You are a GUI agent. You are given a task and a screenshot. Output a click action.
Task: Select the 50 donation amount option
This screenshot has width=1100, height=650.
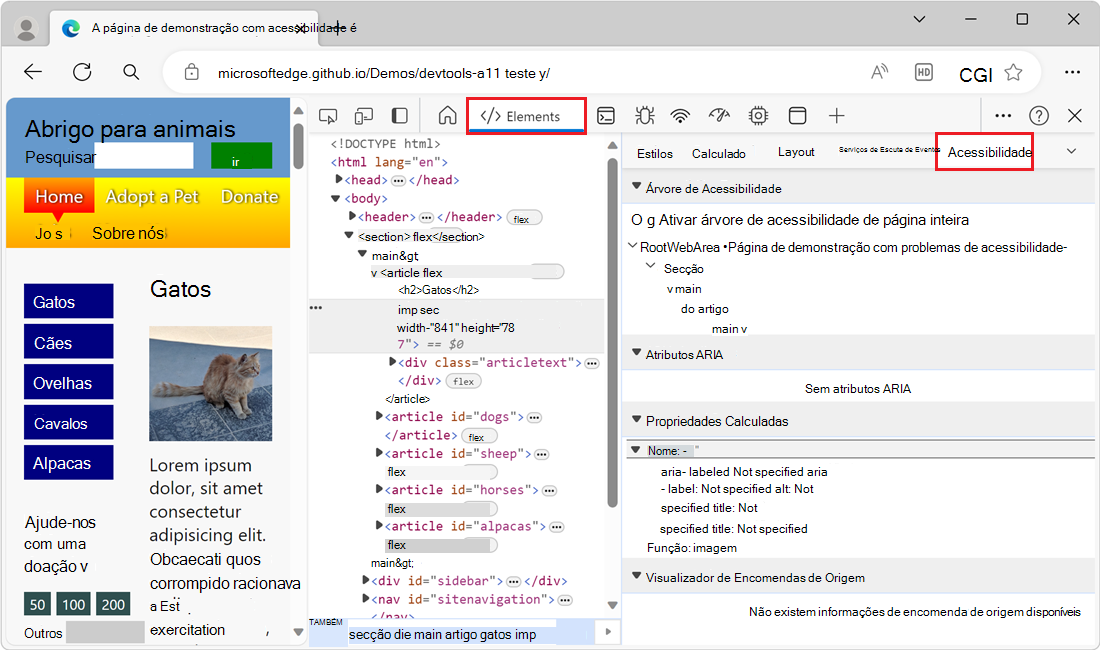[x=38, y=604]
